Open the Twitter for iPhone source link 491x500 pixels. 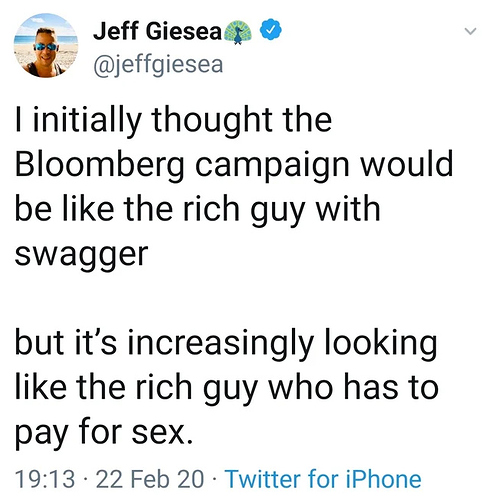coord(323,479)
